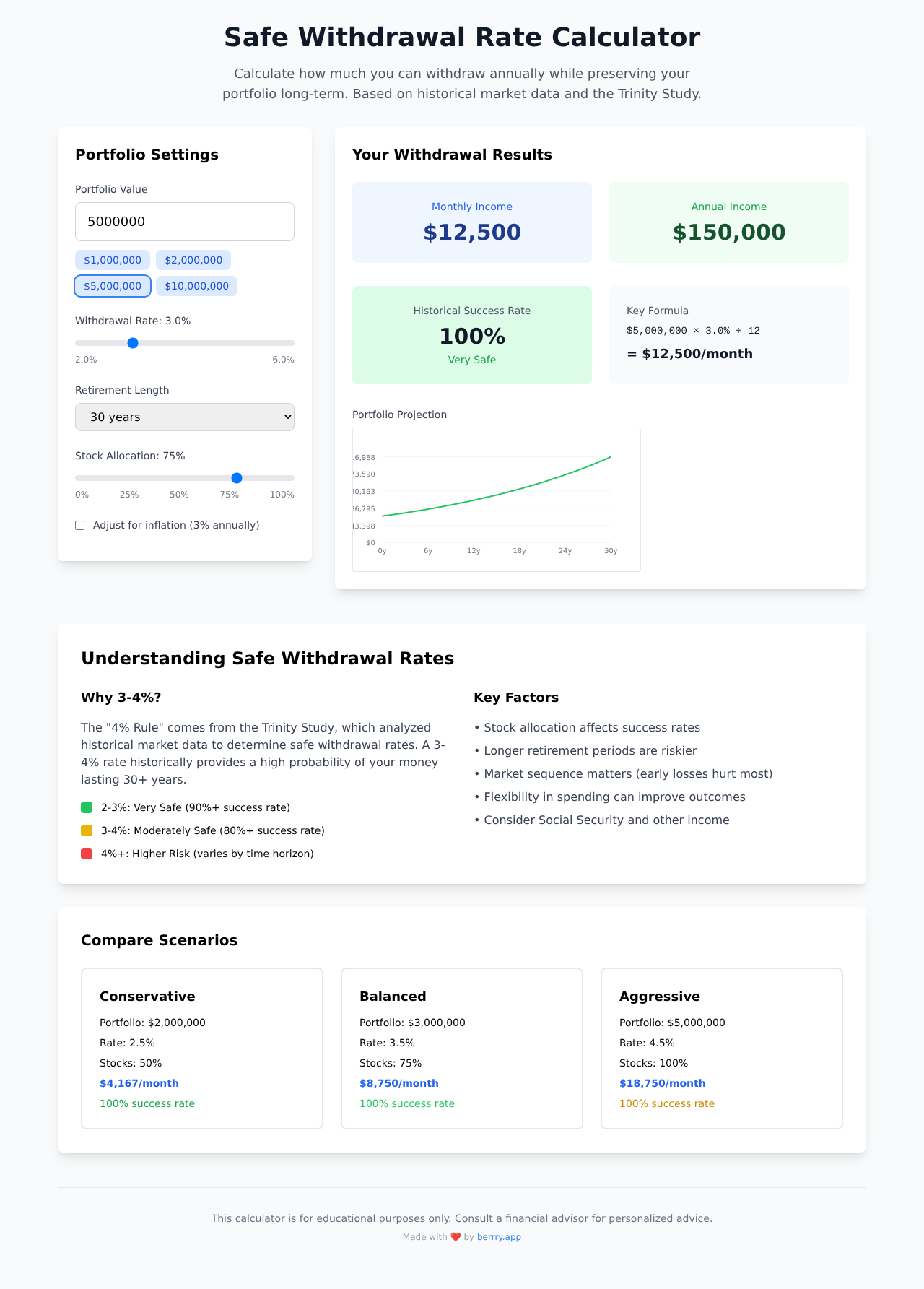924x1289 pixels.
Task: Click the red heart icon in footer
Action: pyautogui.click(x=456, y=1237)
